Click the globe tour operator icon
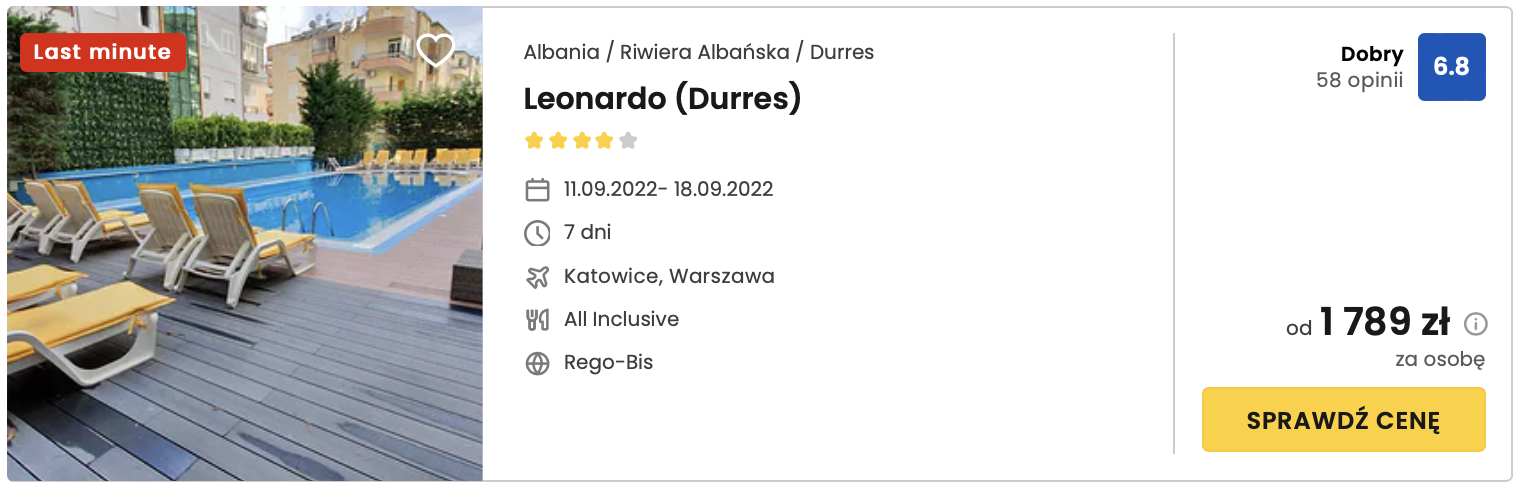The height and width of the screenshot is (488, 1518). [537, 363]
